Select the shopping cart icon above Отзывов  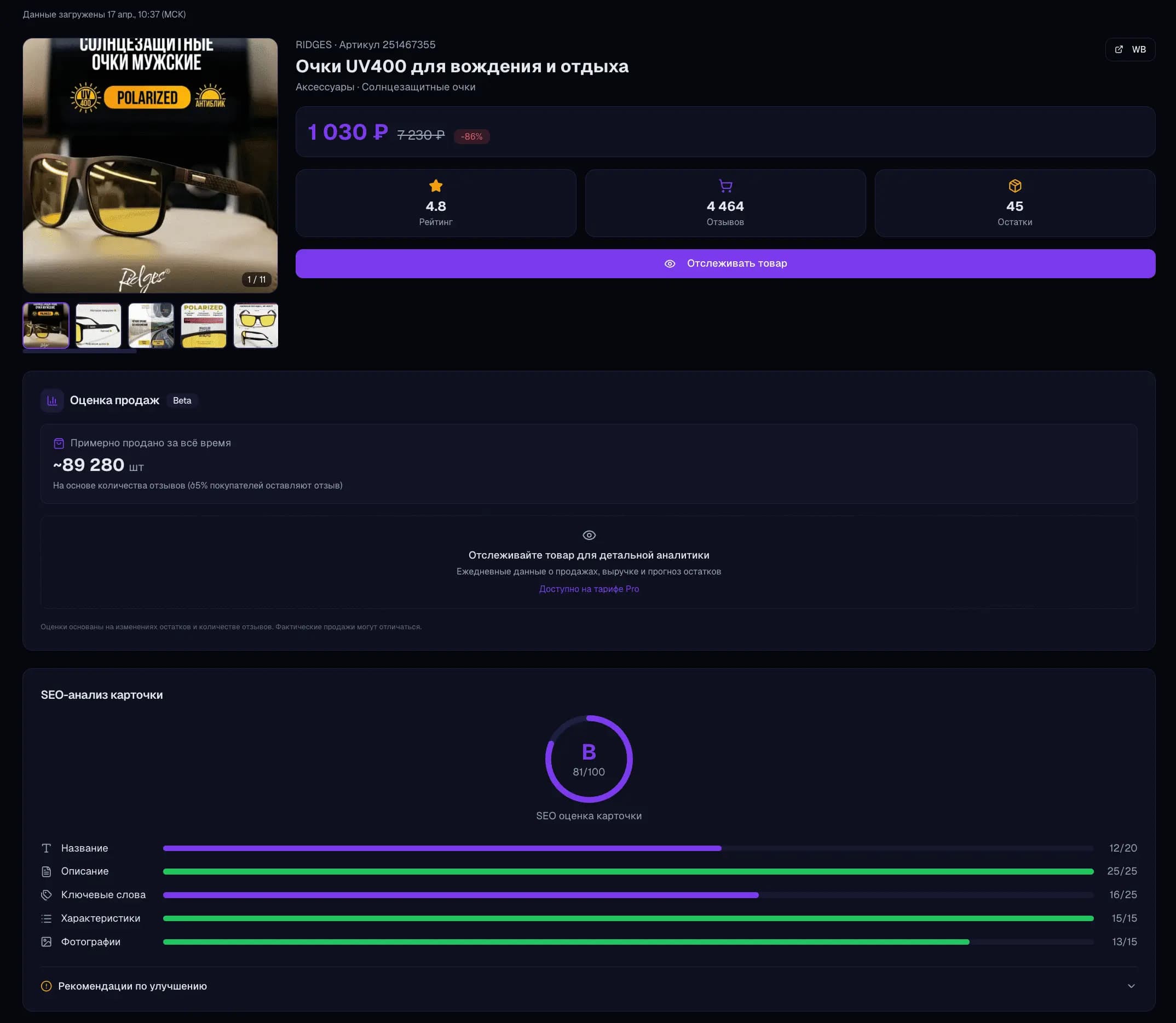pyautogui.click(x=725, y=186)
